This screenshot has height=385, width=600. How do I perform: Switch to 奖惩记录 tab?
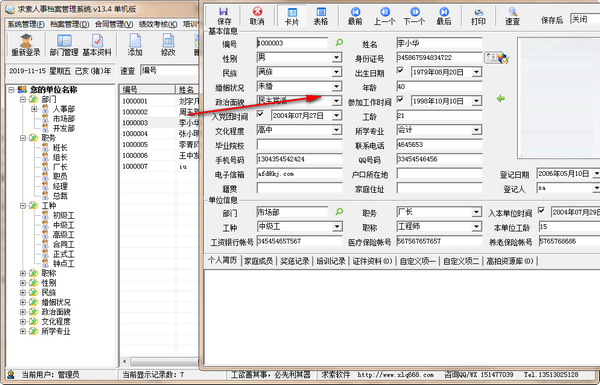pyautogui.click(x=295, y=261)
